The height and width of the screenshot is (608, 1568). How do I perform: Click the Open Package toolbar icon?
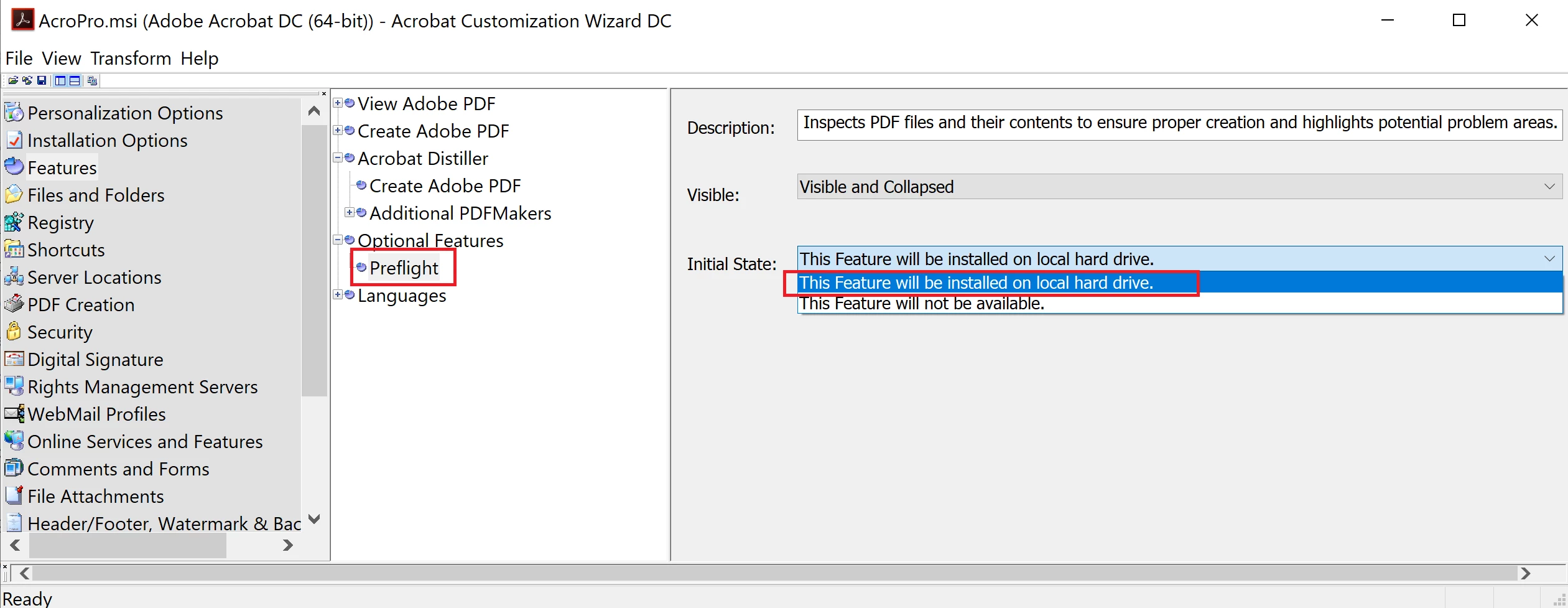pos(12,80)
